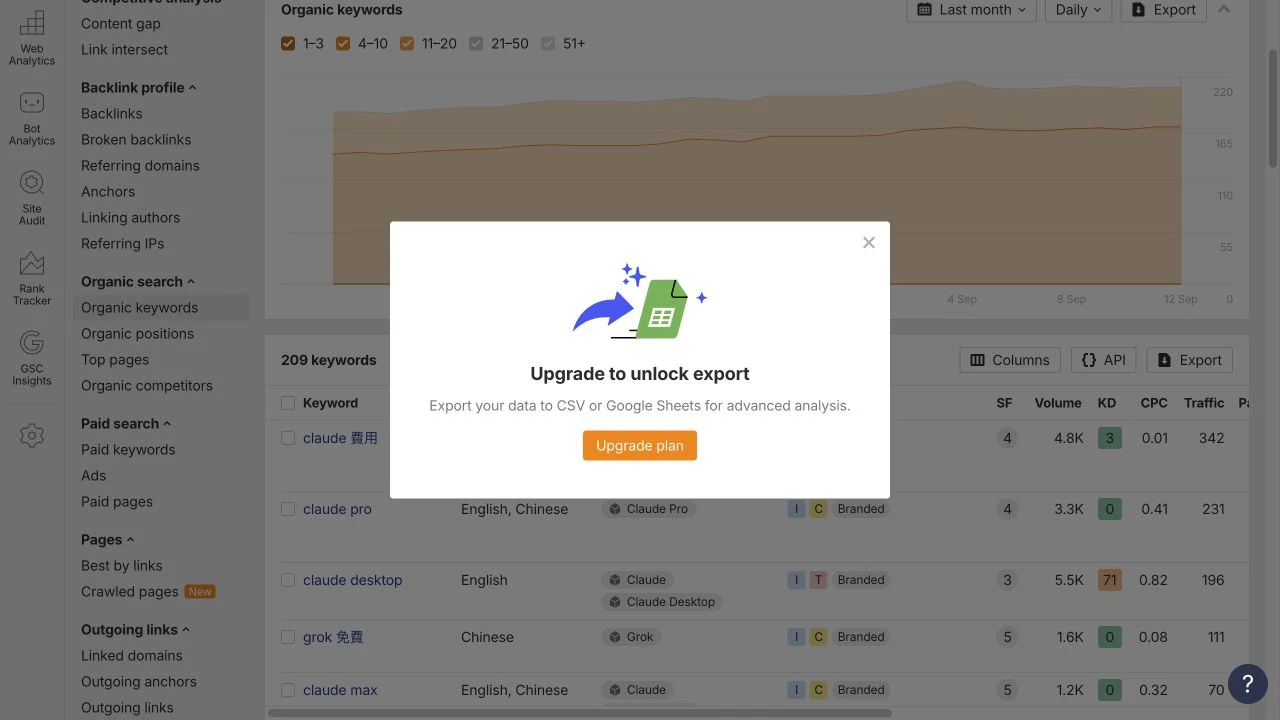This screenshot has width=1280, height=720.
Task: Open the claude 費用 keyword link
Action: [x=340, y=438]
